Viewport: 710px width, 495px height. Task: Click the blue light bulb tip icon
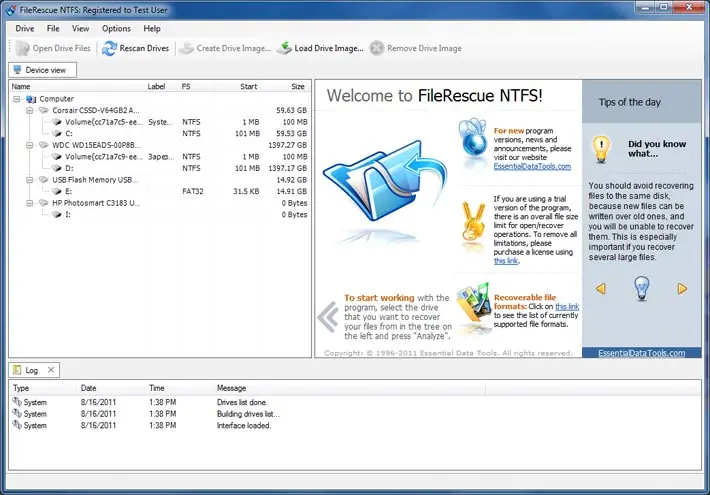(642, 288)
